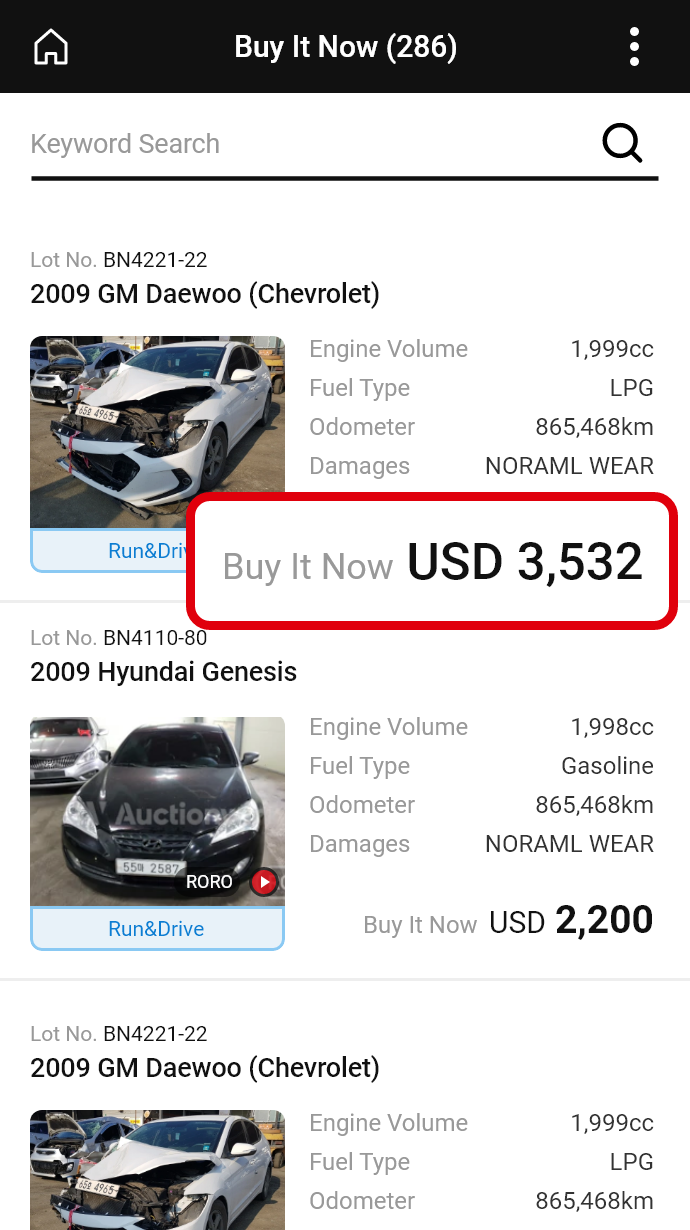This screenshot has height=1230, width=690.
Task: Open the third listing's car photo
Action: coord(158,1169)
